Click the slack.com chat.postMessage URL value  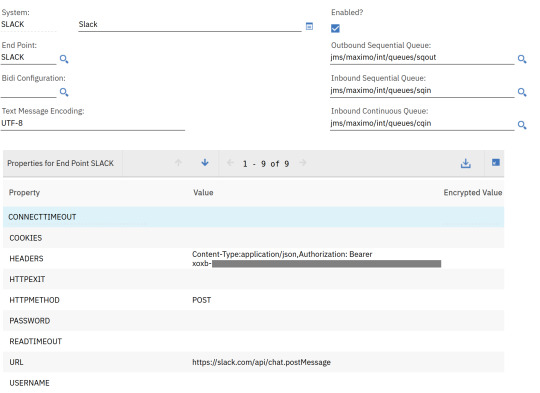261,362
